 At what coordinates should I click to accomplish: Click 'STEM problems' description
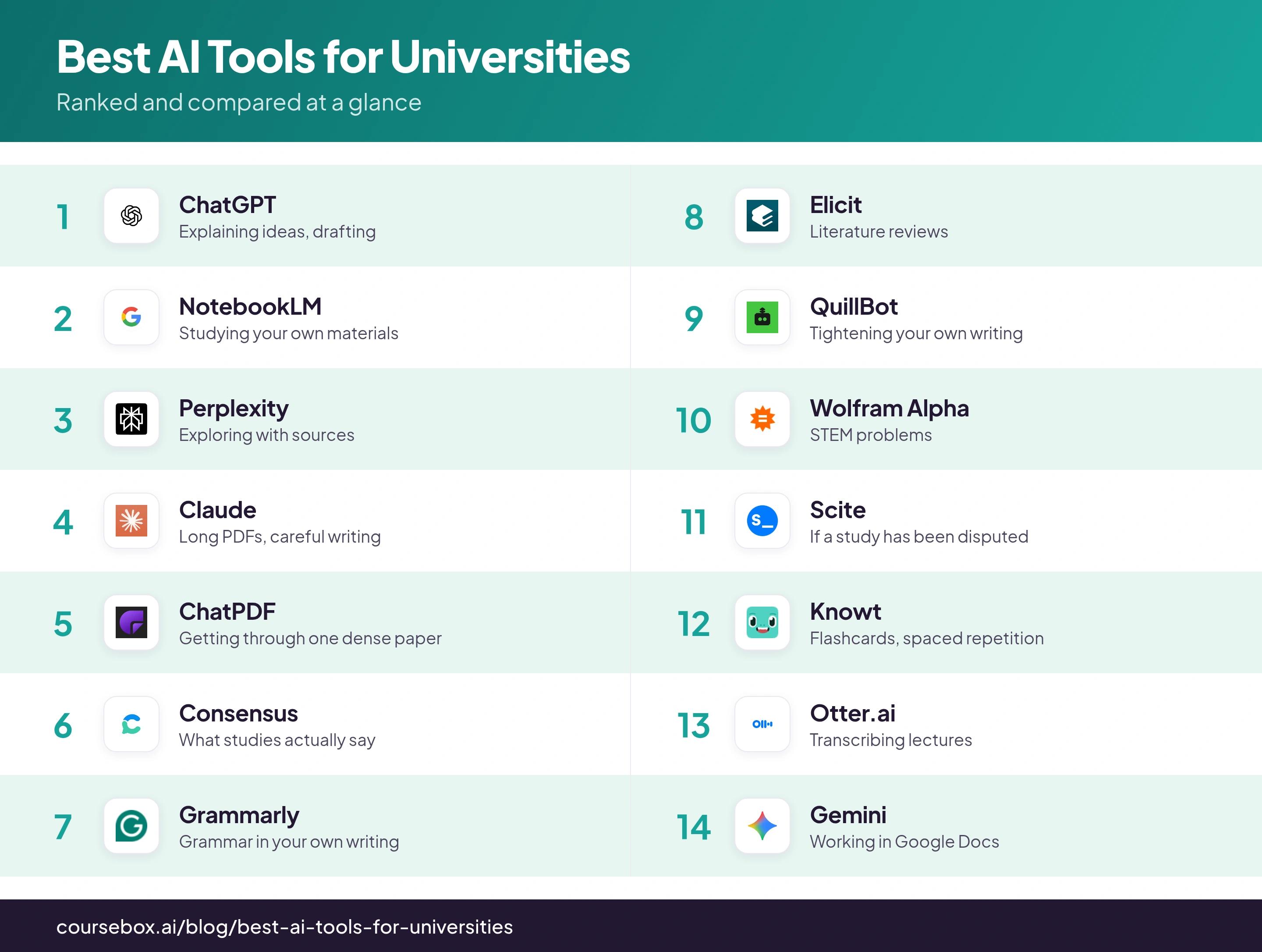(871, 435)
